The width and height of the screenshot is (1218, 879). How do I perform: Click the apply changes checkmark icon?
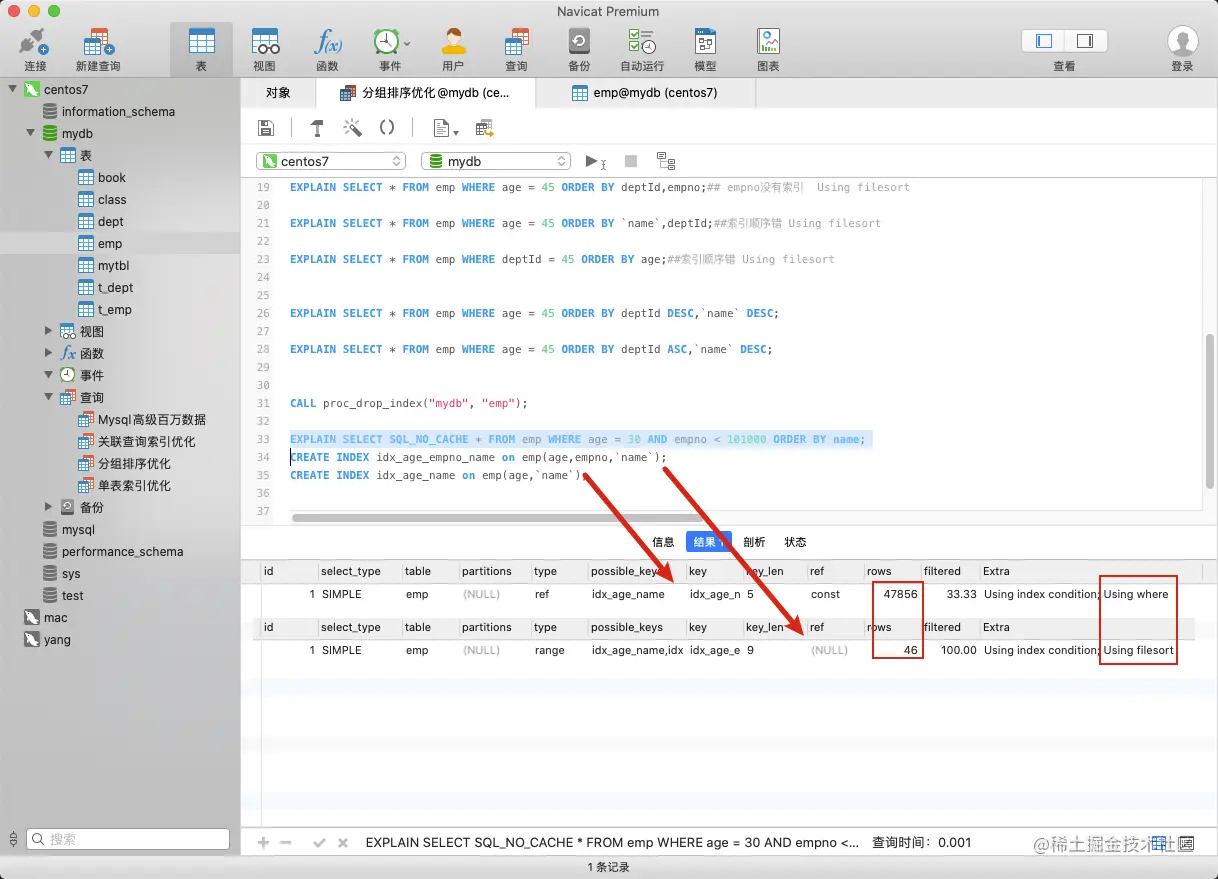(319, 843)
